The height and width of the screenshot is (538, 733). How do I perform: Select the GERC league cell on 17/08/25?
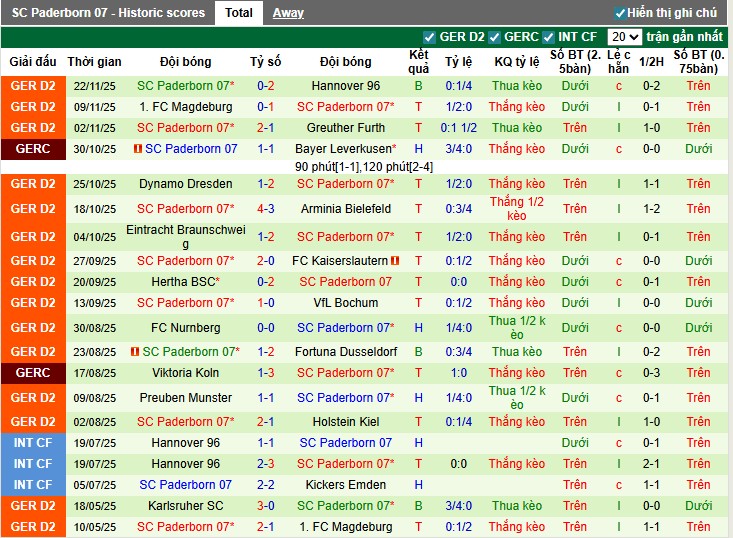[x=33, y=373]
